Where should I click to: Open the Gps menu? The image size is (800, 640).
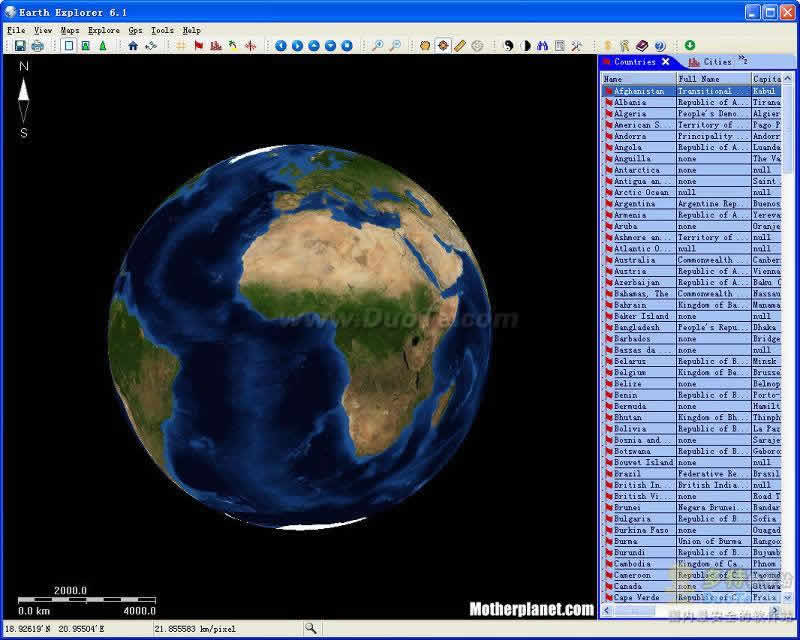click(135, 30)
